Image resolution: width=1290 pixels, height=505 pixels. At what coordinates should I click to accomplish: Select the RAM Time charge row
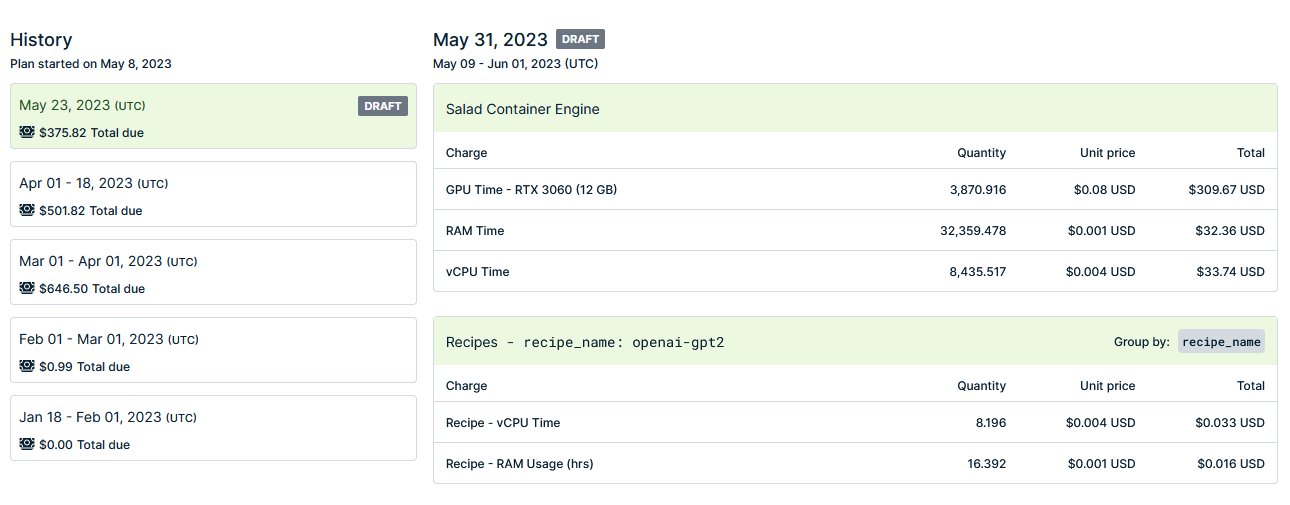(855, 230)
